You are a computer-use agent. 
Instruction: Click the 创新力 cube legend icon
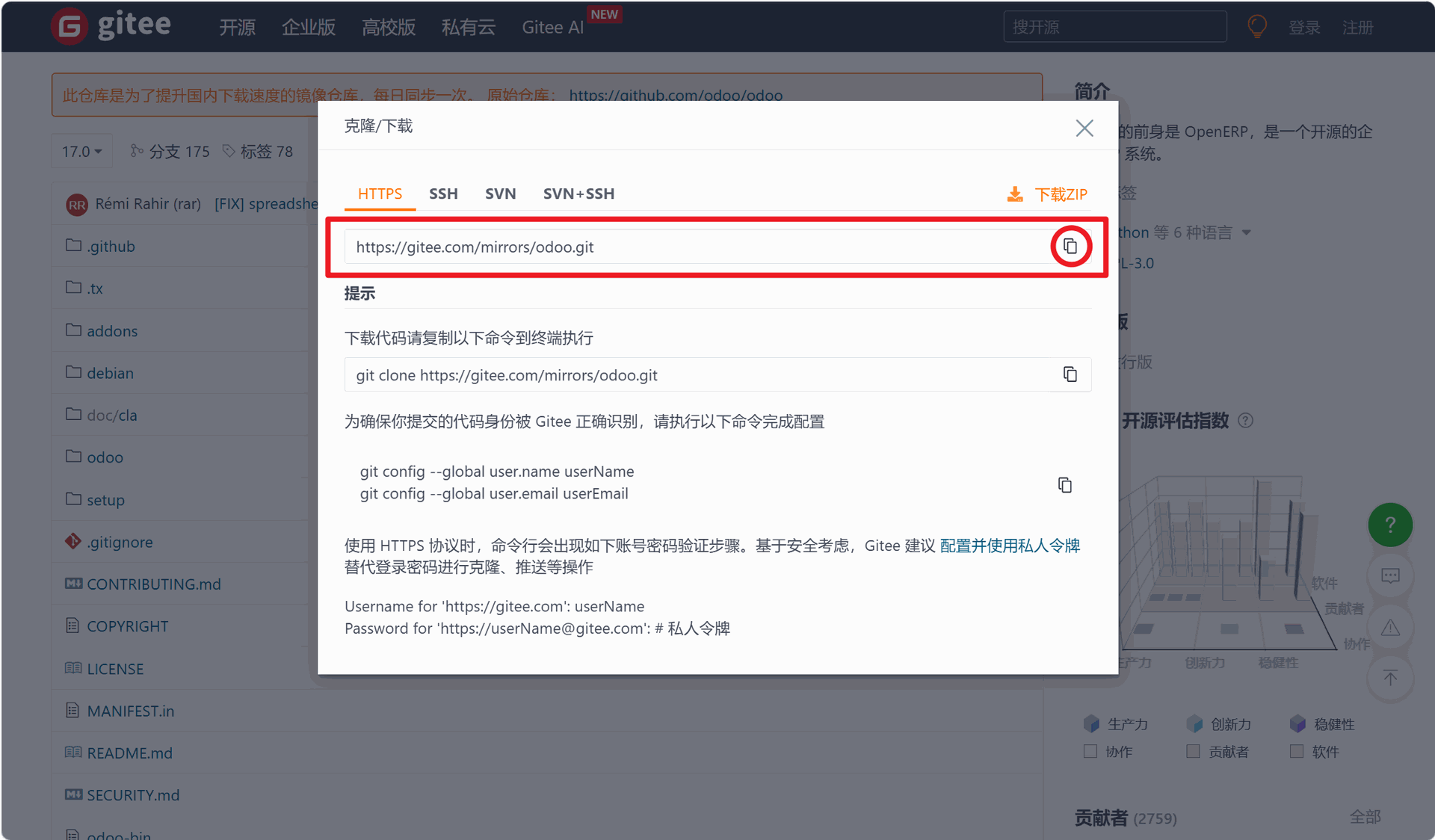[x=1194, y=723]
